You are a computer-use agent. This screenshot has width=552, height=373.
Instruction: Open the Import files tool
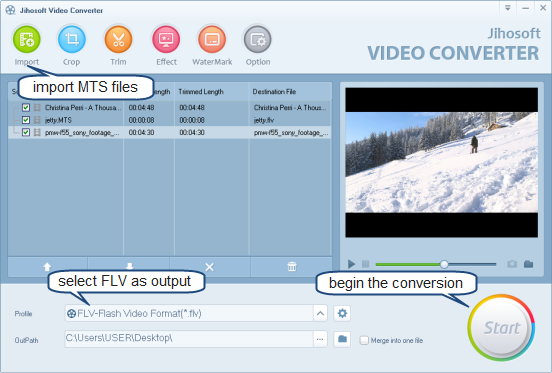(x=27, y=39)
